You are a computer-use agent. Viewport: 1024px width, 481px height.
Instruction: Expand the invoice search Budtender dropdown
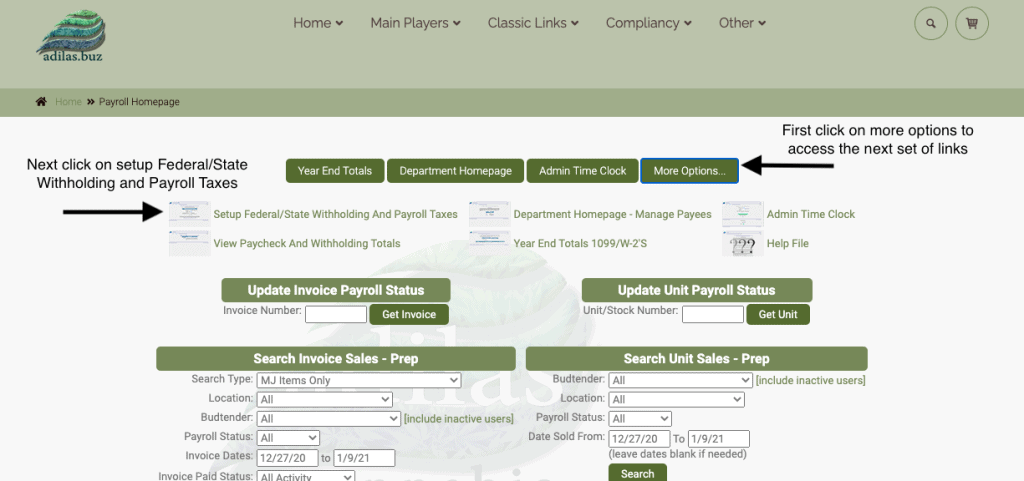click(x=328, y=418)
